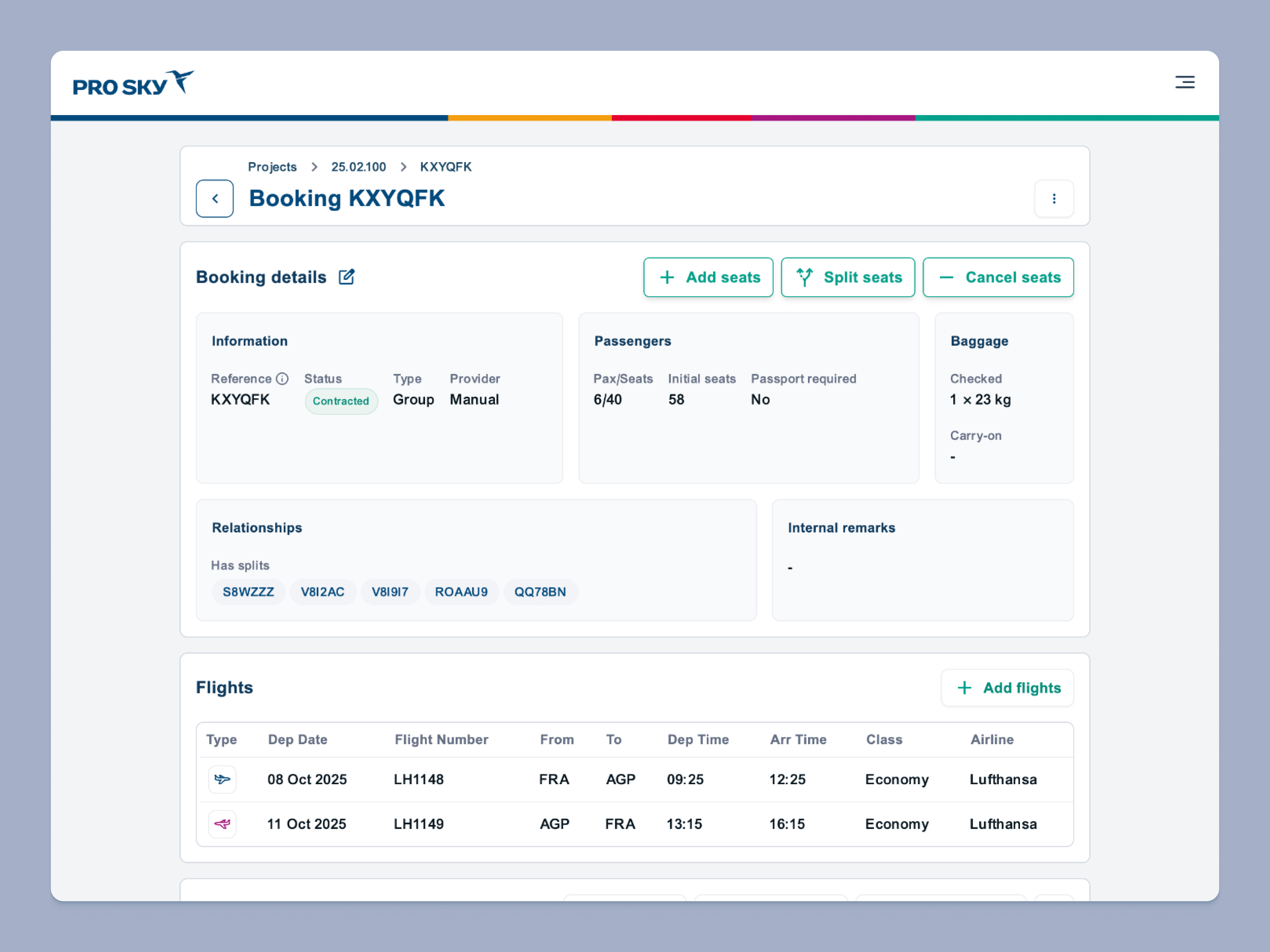This screenshot has height=952, width=1270.
Task: Click the reference value KXYQFK in Information
Action: [240, 399]
